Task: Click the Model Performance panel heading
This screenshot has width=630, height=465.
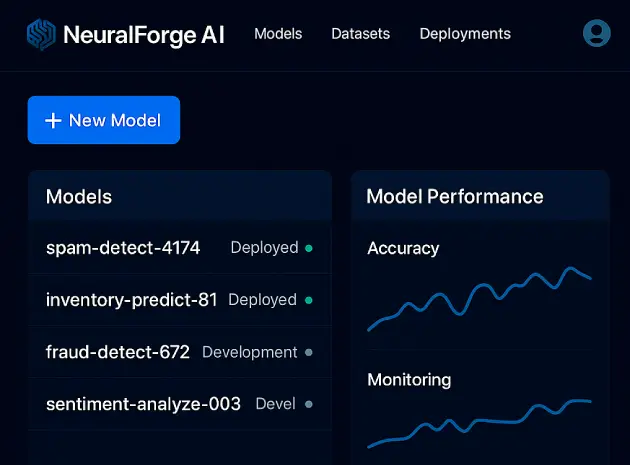Action: (455, 197)
